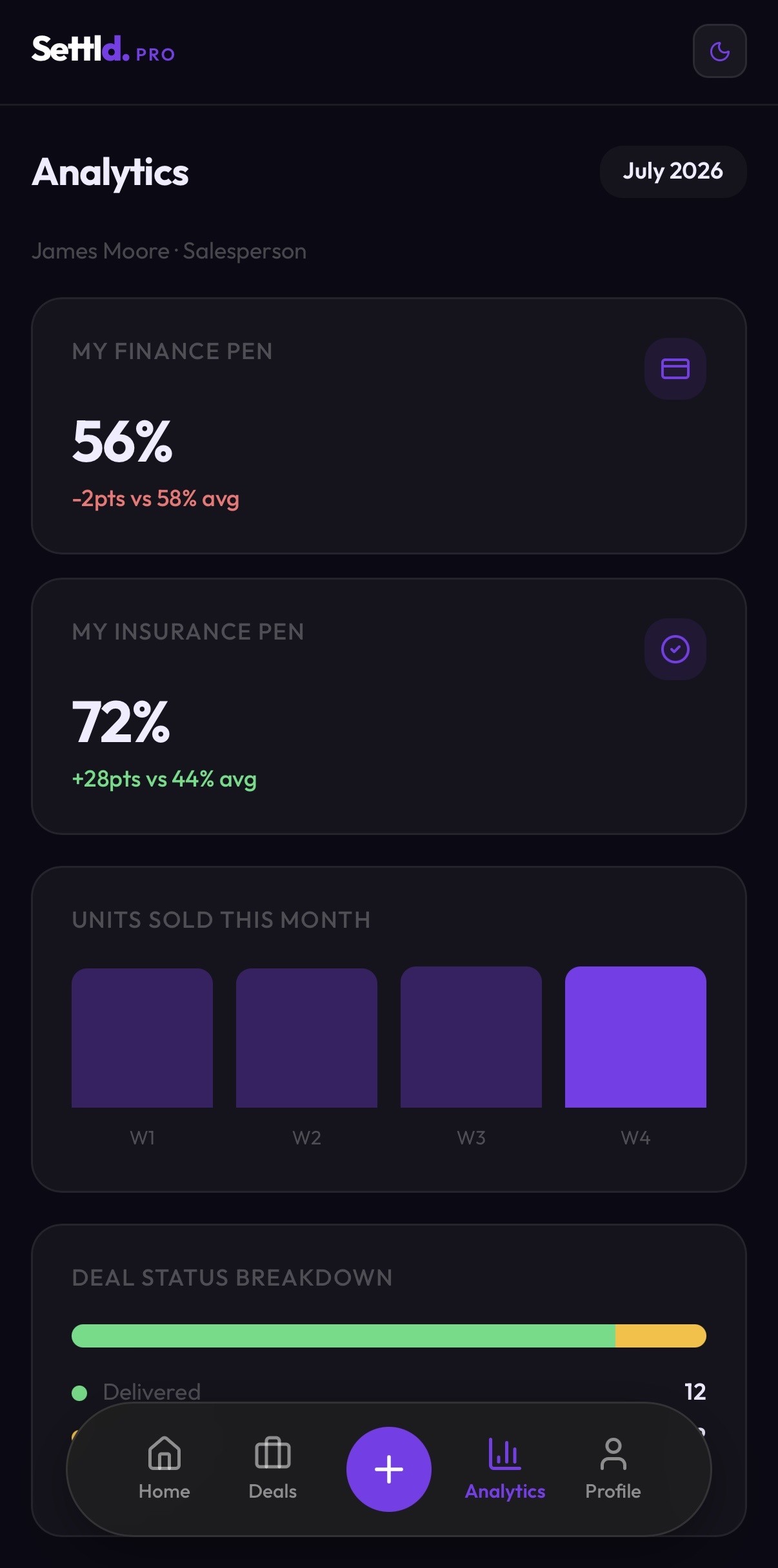Click the Analytics page heading
The width and height of the screenshot is (778, 1568).
pos(110,172)
